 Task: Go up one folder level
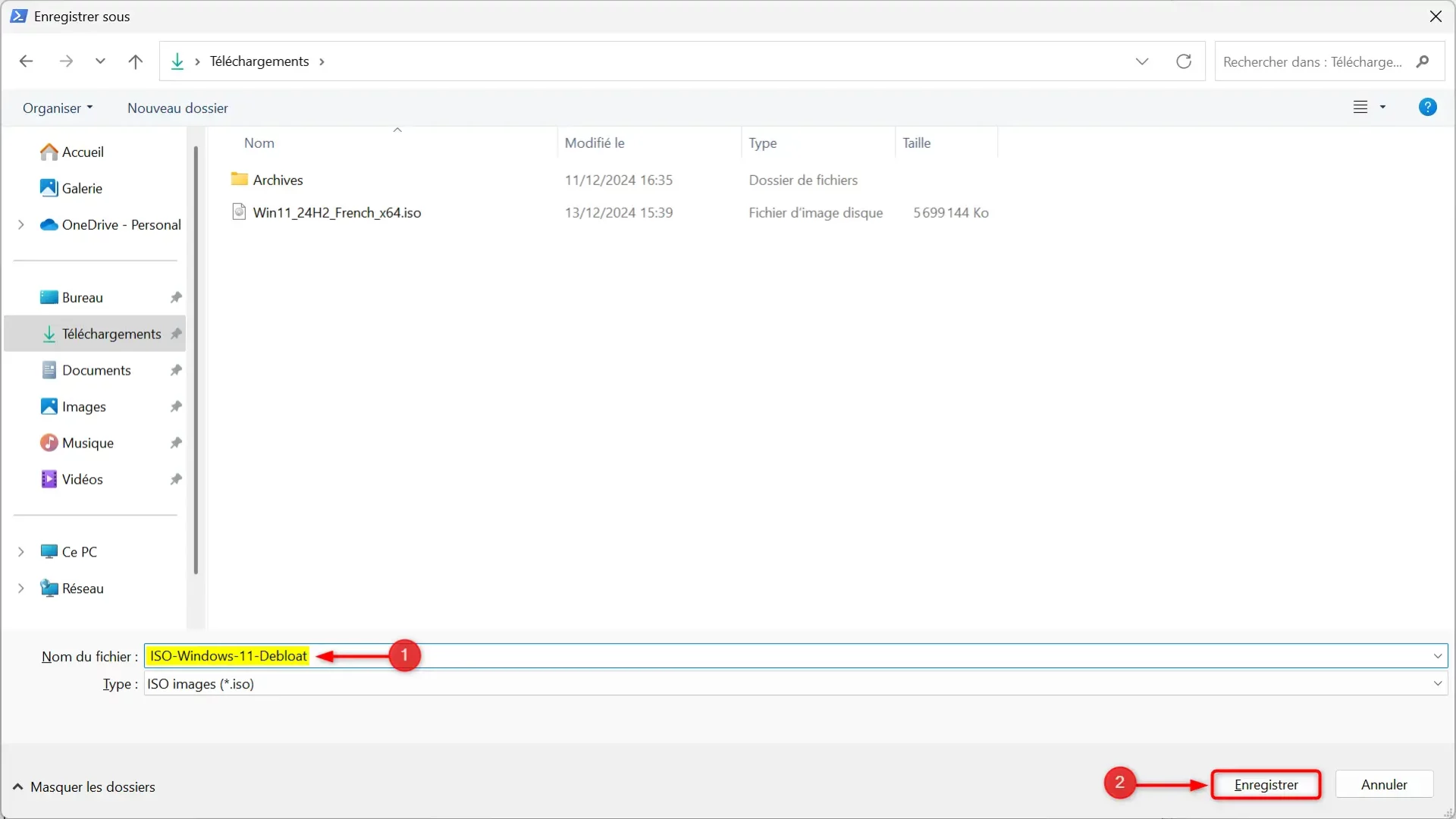pyautogui.click(x=135, y=61)
